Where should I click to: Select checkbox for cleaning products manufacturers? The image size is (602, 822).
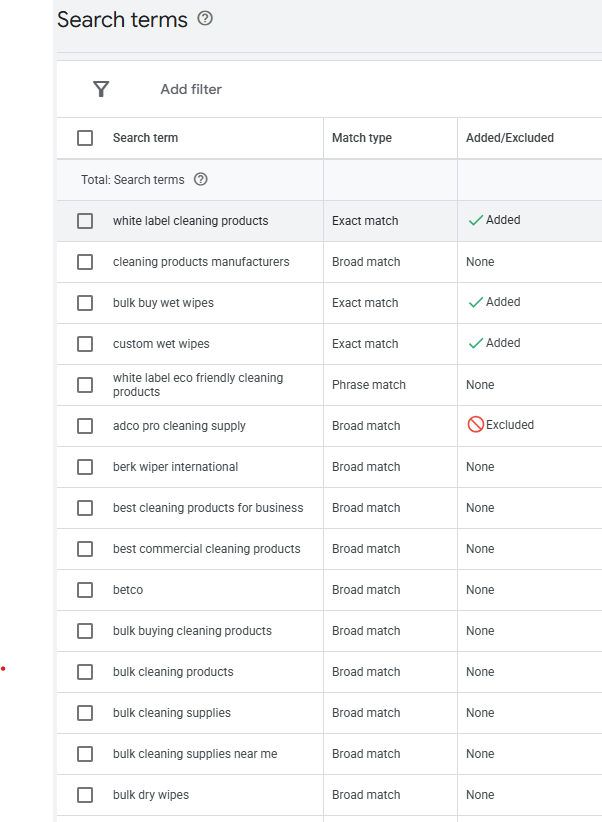point(85,262)
